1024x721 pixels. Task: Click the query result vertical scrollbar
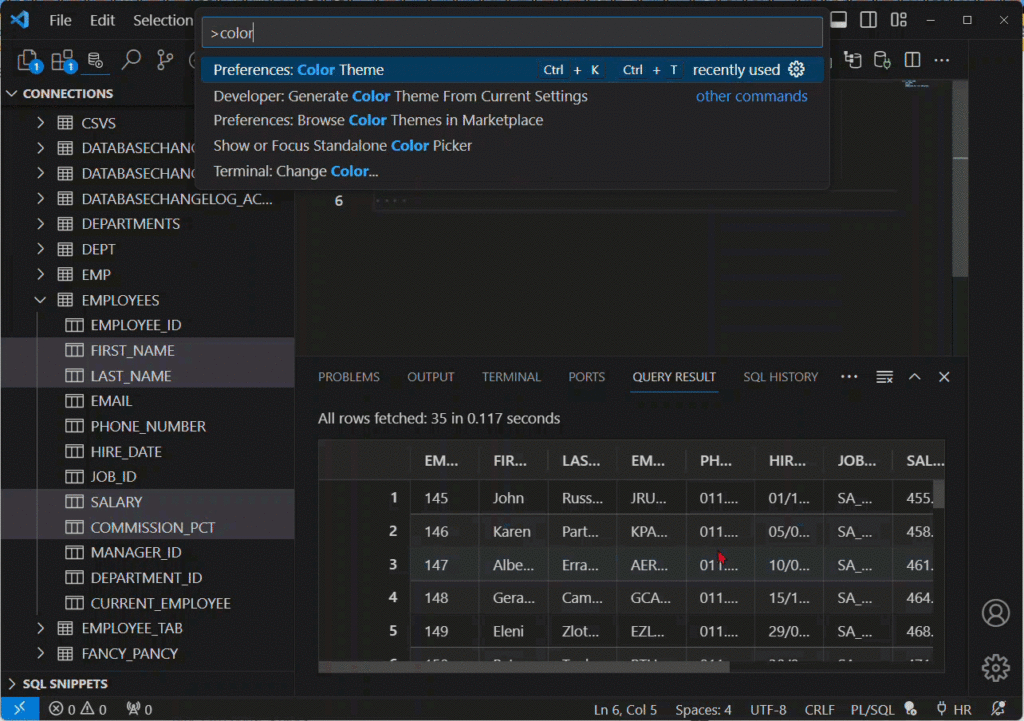(x=938, y=494)
